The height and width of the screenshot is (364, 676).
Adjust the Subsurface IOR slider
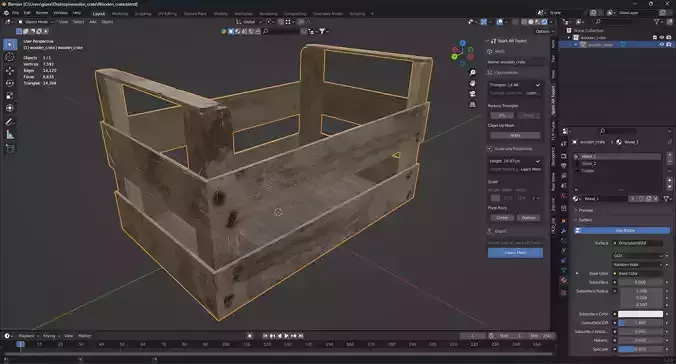click(640, 323)
